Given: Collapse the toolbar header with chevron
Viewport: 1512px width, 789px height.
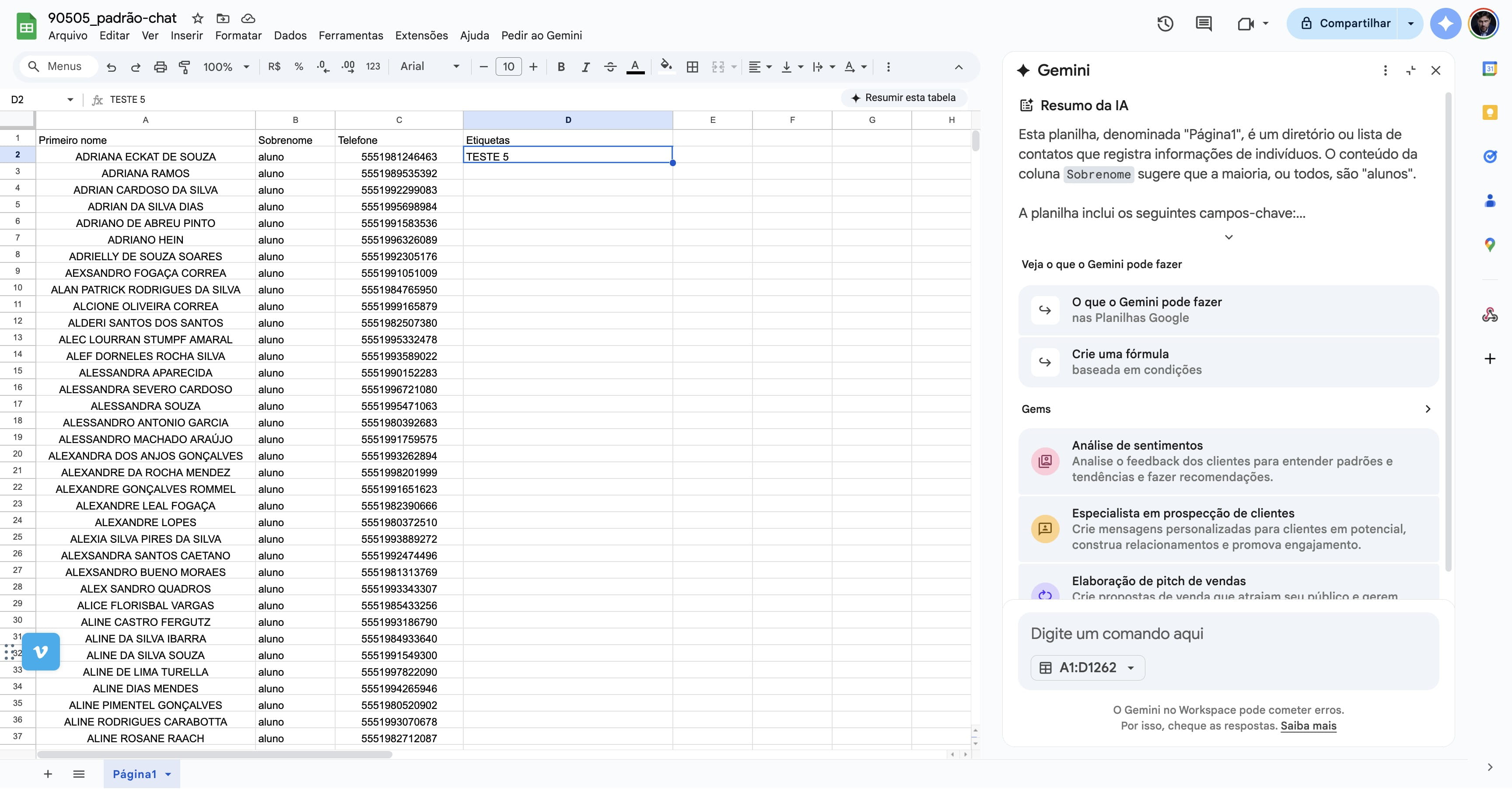Looking at the screenshot, I should [959, 67].
